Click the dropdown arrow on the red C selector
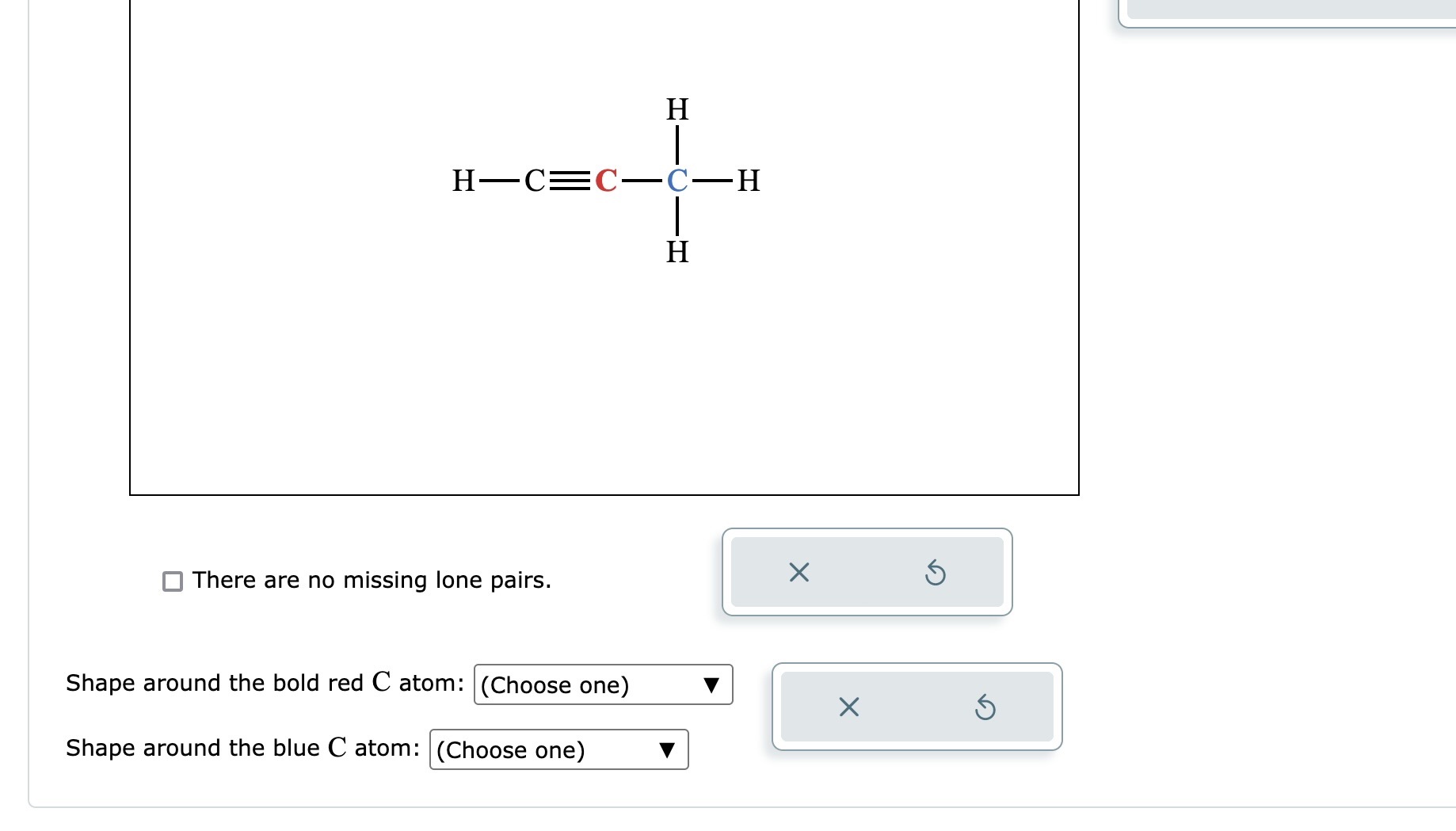 click(x=711, y=684)
